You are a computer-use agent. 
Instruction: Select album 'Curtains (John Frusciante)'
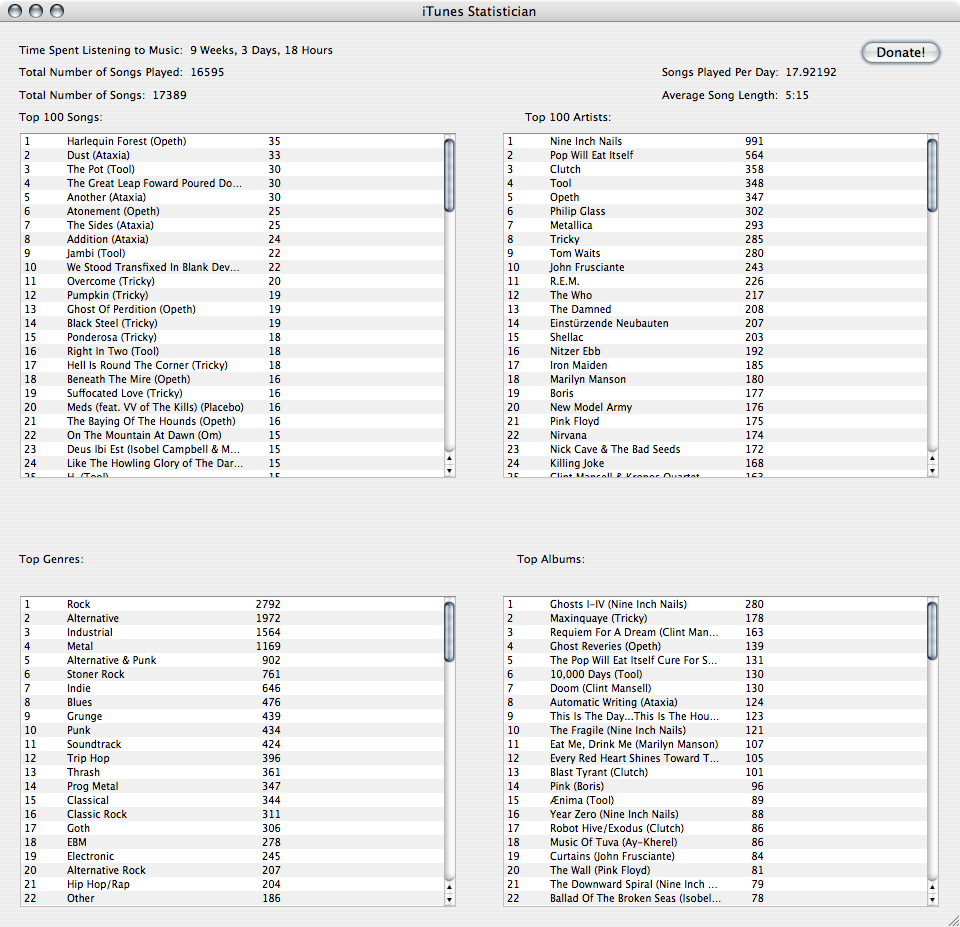[715, 856]
